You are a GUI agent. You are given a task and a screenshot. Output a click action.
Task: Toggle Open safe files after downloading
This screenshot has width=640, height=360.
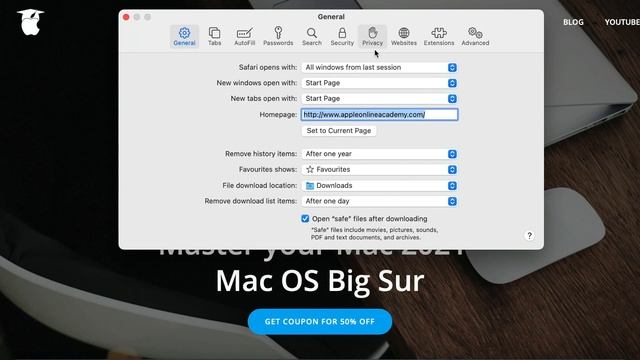point(305,219)
